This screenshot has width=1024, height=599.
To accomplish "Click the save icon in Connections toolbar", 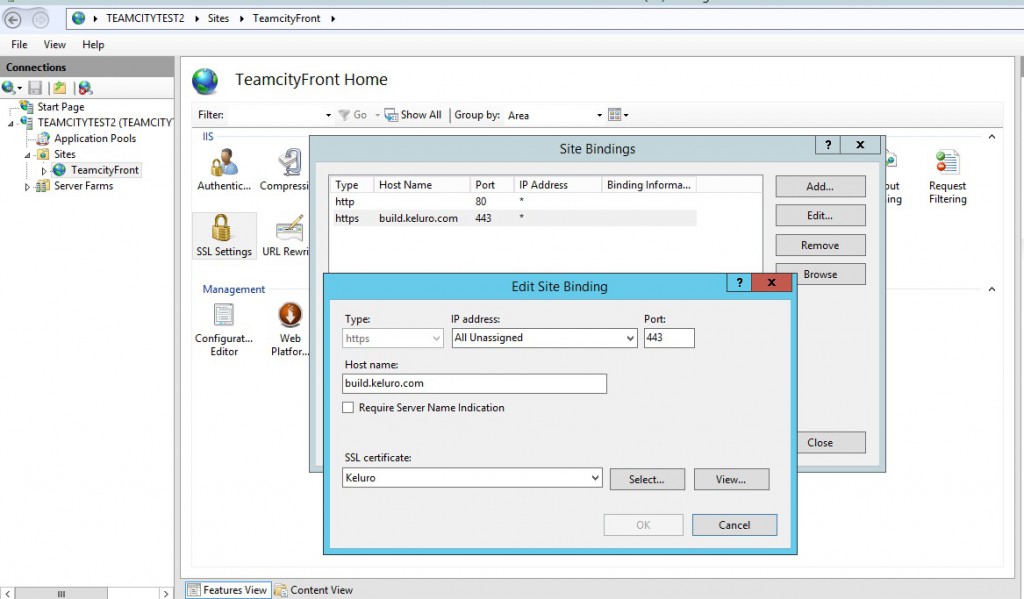I will (x=35, y=88).
